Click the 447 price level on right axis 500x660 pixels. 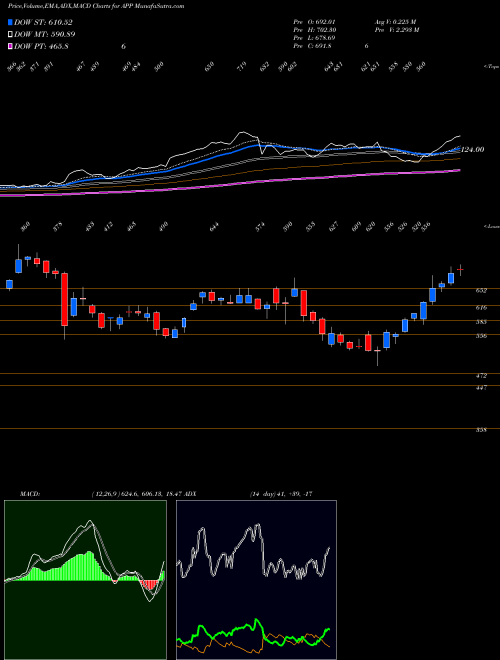[x=481, y=388]
